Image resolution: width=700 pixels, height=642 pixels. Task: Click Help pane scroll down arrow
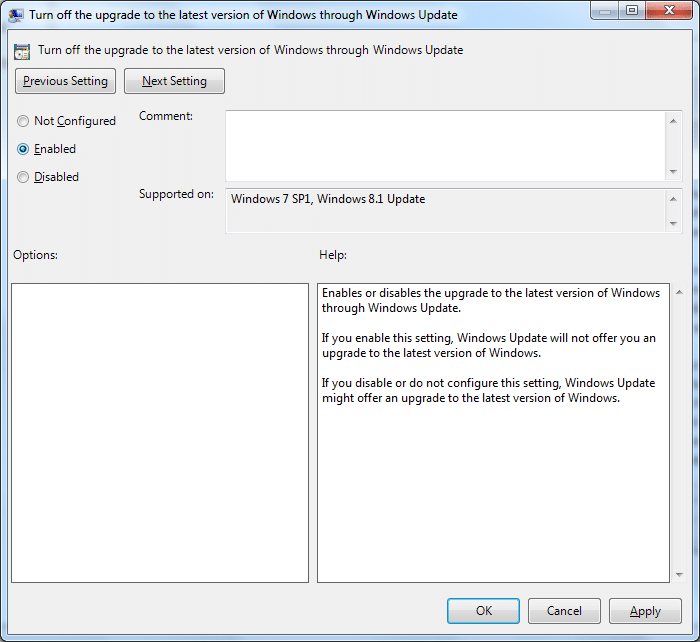point(679,575)
